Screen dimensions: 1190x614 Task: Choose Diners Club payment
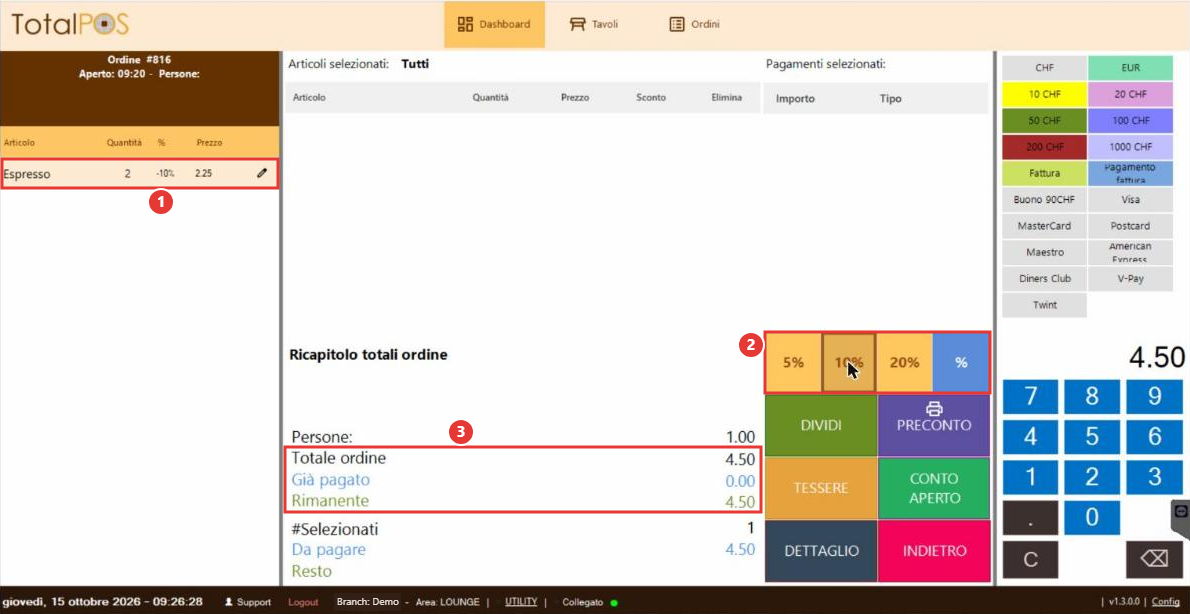(x=1044, y=279)
